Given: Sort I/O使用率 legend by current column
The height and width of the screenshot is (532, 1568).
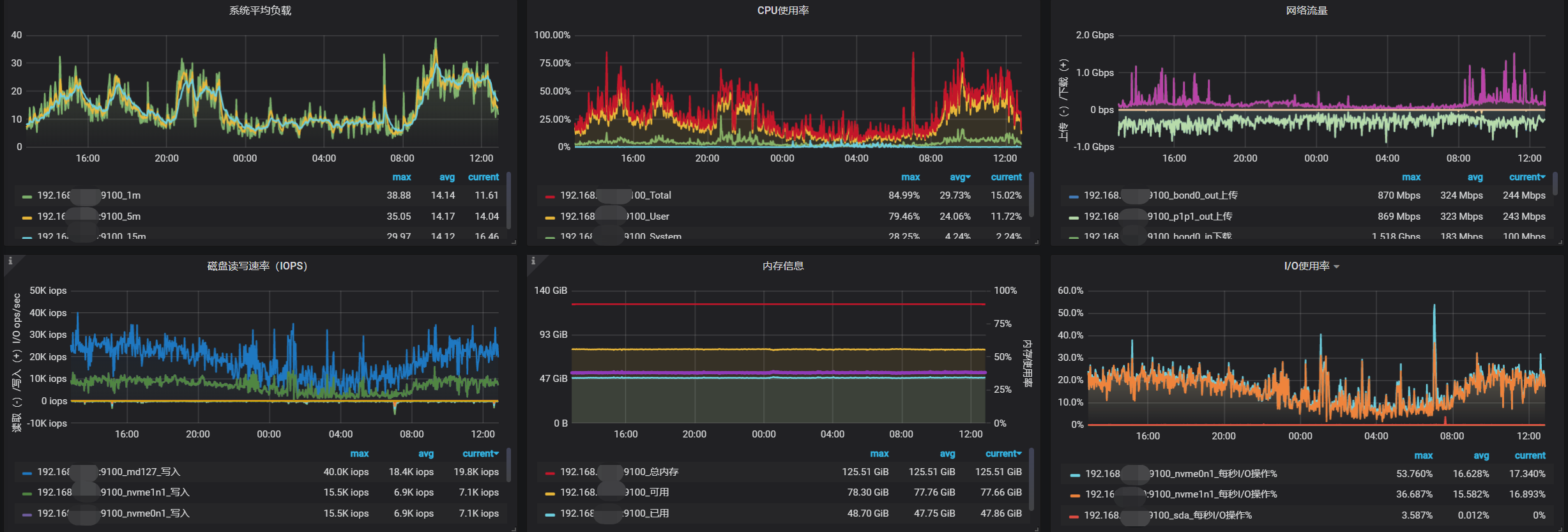Looking at the screenshot, I should pos(1530,455).
